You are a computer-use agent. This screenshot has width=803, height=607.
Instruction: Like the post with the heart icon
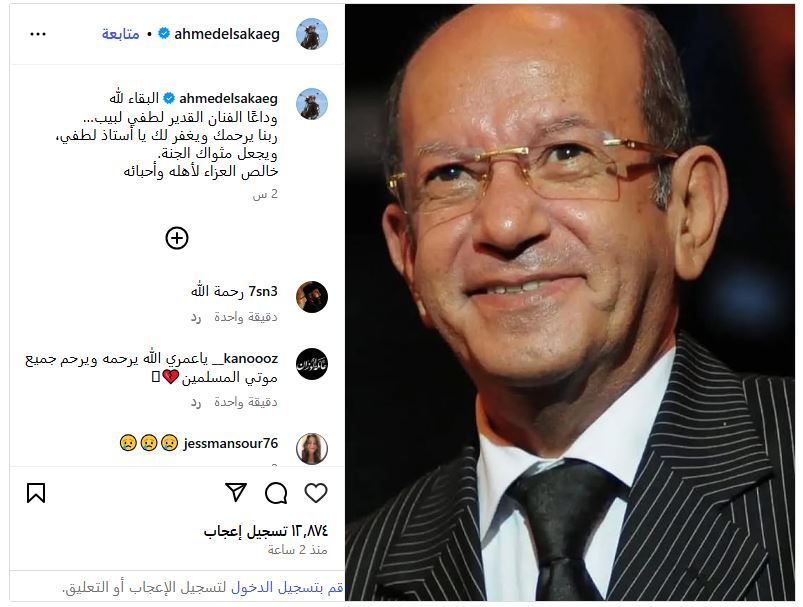coord(315,493)
